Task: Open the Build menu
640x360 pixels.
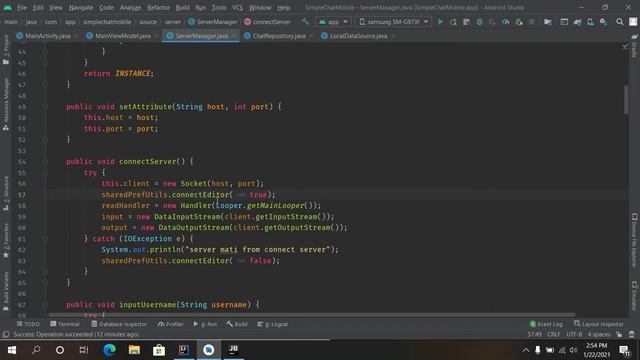Action: (x=182, y=7)
